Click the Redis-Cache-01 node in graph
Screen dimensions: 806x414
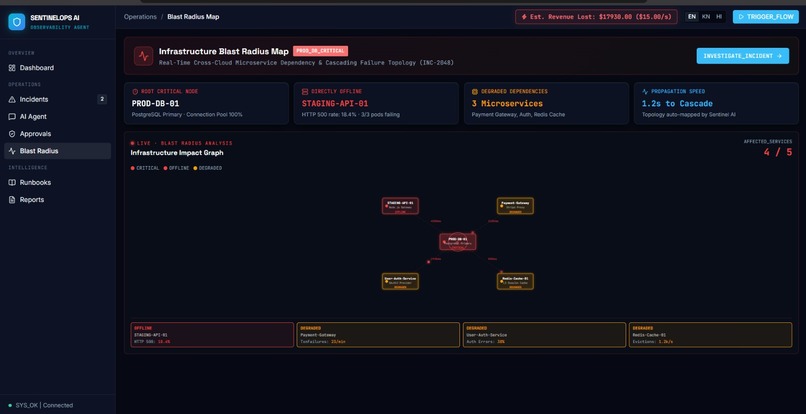(x=515, y=281)
